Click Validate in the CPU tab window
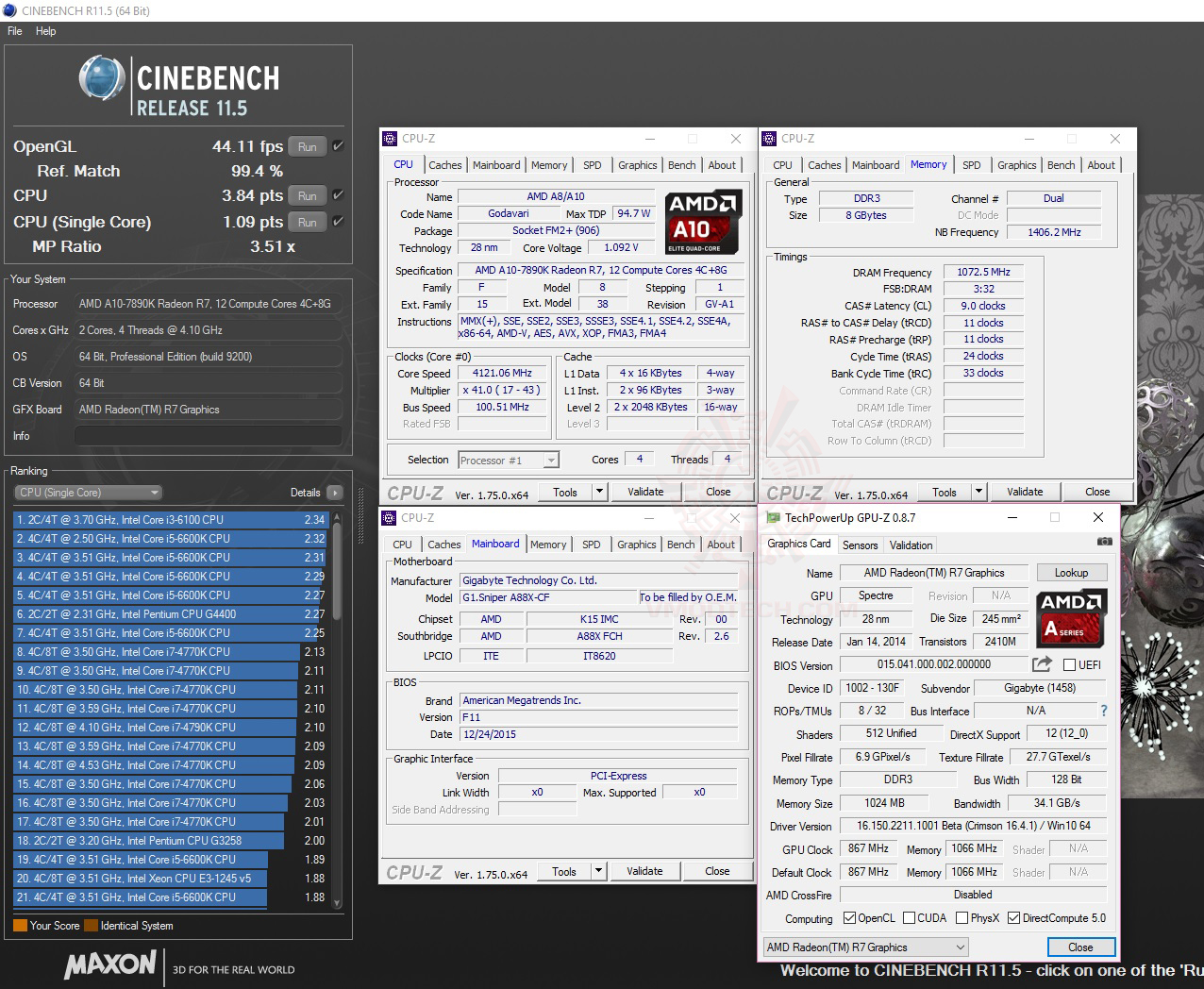Screen dimensions: 1204x989 (x=645, y=492)
